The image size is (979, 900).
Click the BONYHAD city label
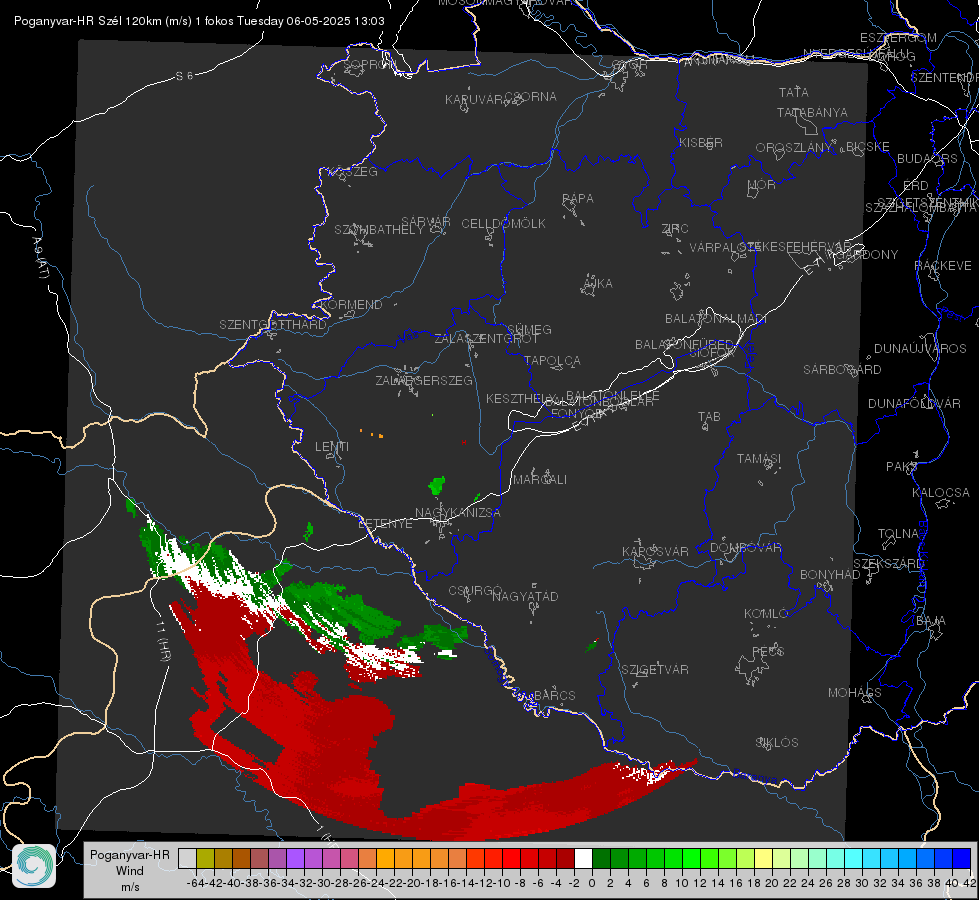pyautogui.click(x=830, y=575)
